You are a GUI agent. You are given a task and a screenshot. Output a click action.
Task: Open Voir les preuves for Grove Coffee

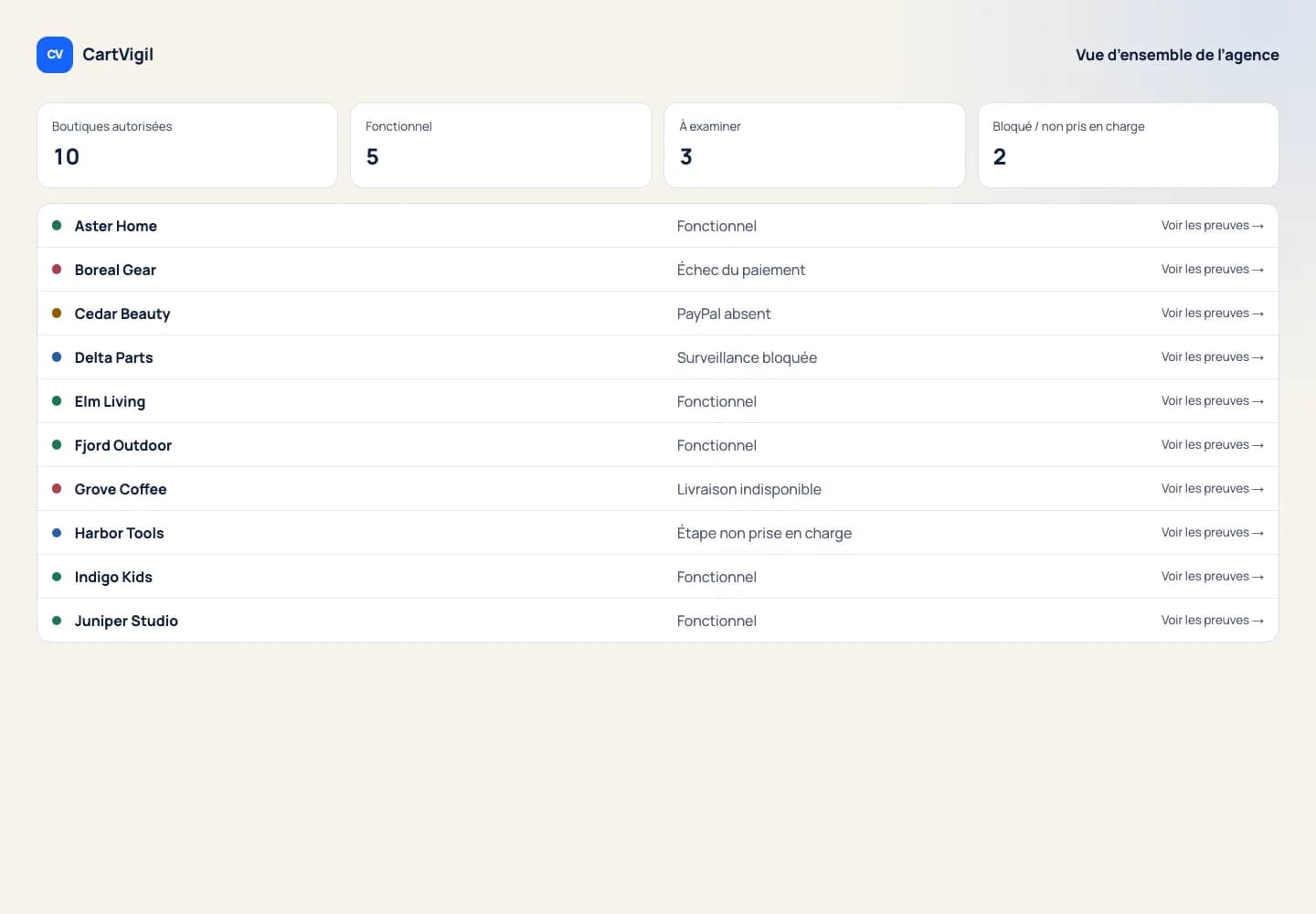point(1213,489)
